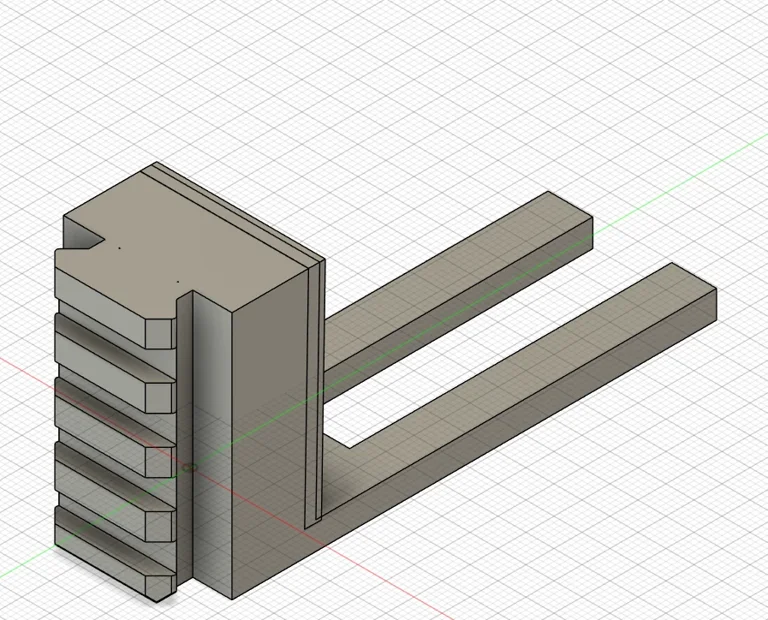Screen dimensions: 768x620
Task: Click empty grid space above the model
Action: [x=400, y=80]
